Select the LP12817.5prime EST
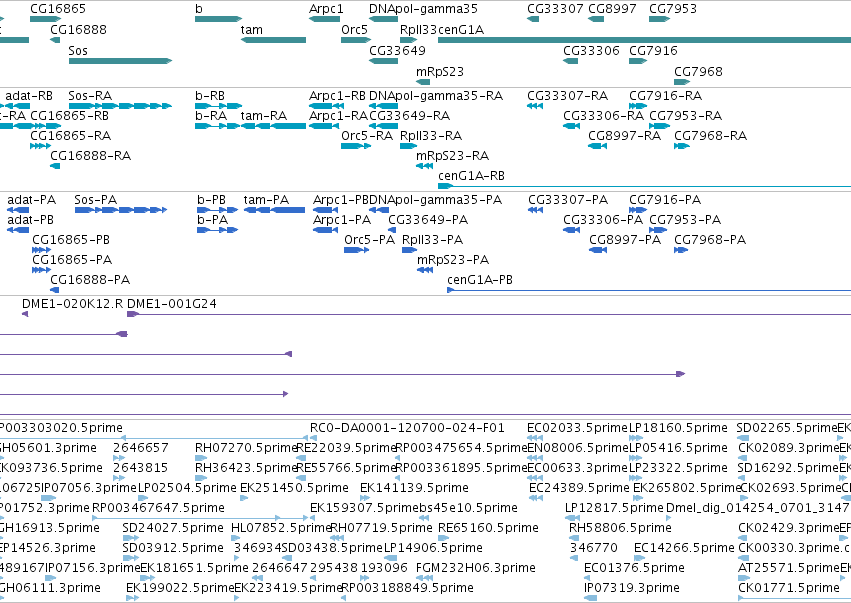Viewport: 851px width, 603px height. [573, 518]
